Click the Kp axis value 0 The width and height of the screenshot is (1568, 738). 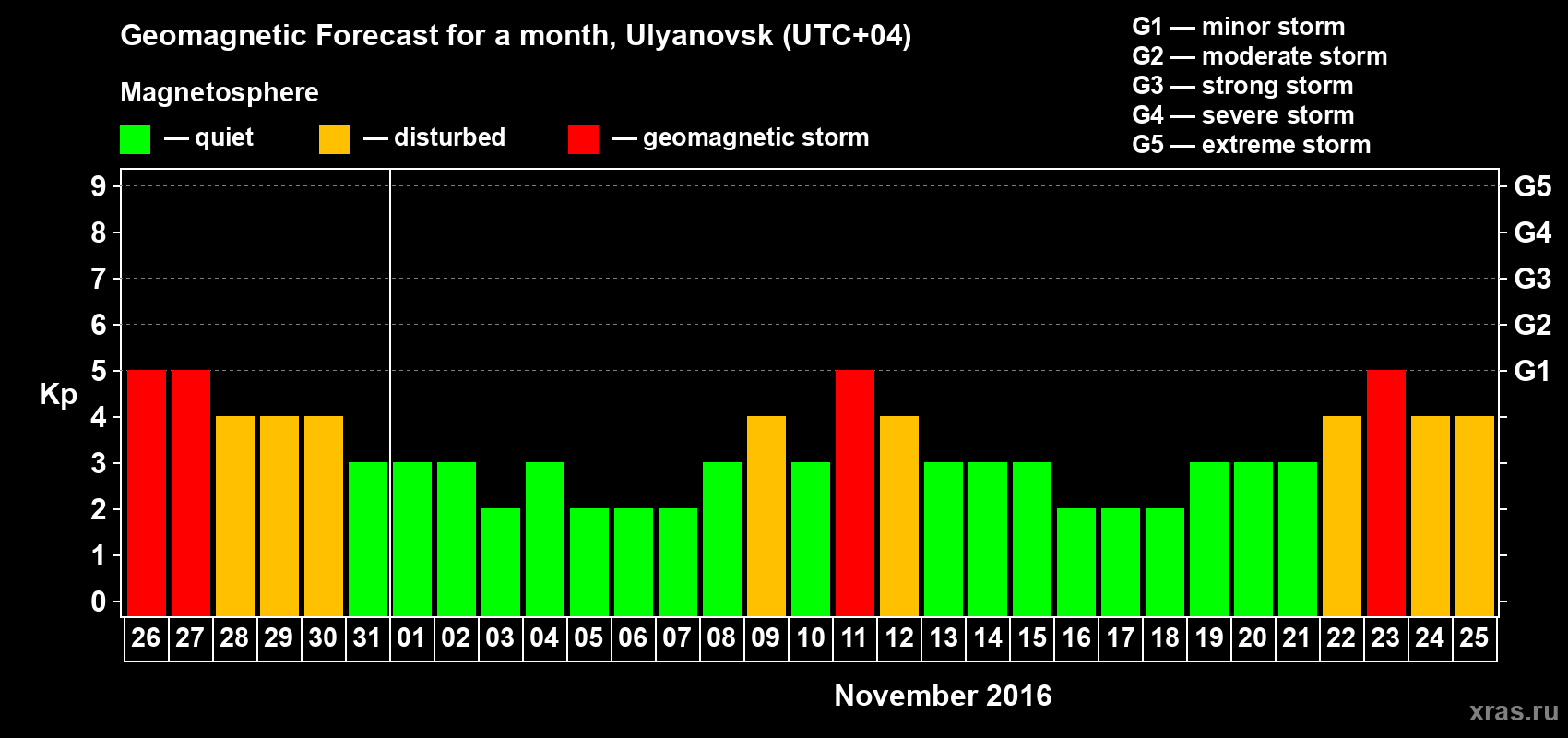(x=99, y=601)
